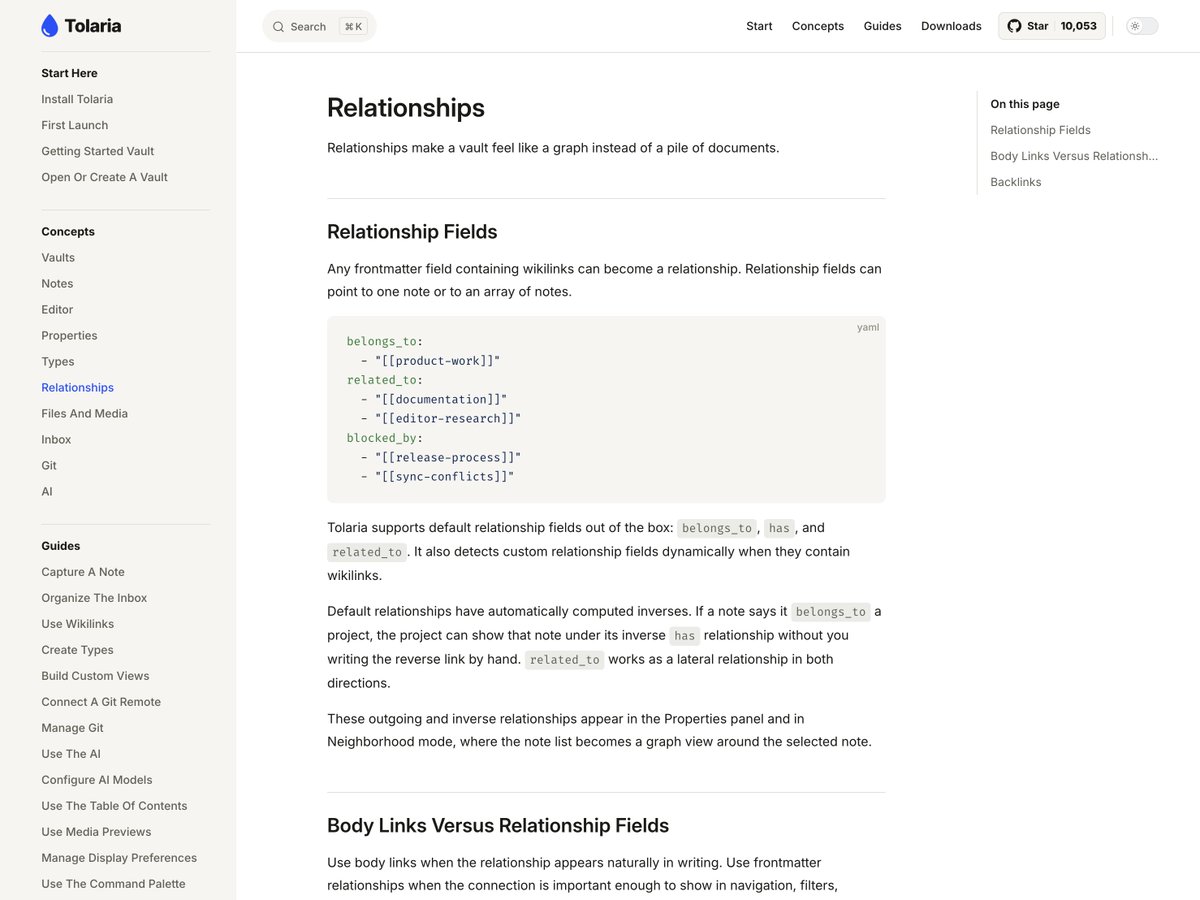Open the Search input field
This screenshot has height=900, width=1200.
tap(319, 26)
